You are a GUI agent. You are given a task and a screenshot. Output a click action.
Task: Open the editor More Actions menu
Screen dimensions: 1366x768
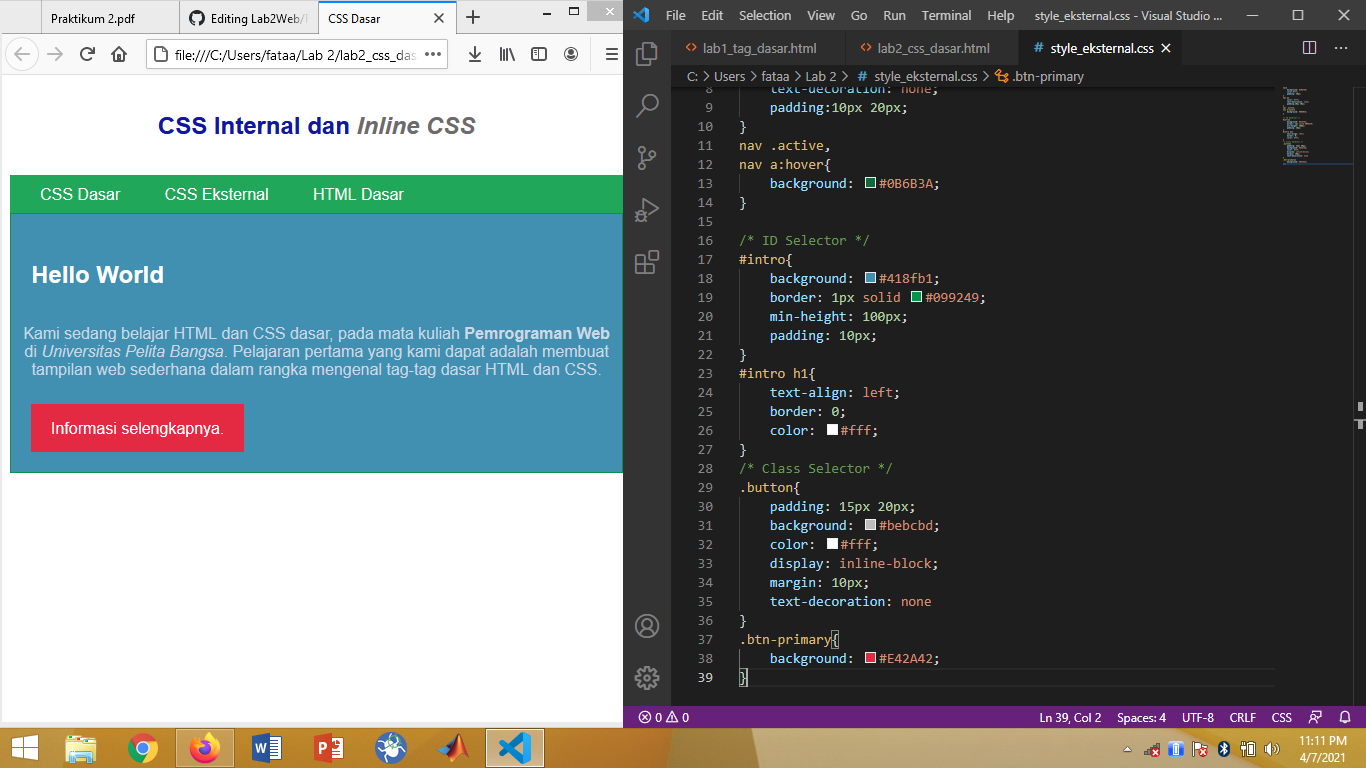pyautogui.click(x=1341, y=47)
